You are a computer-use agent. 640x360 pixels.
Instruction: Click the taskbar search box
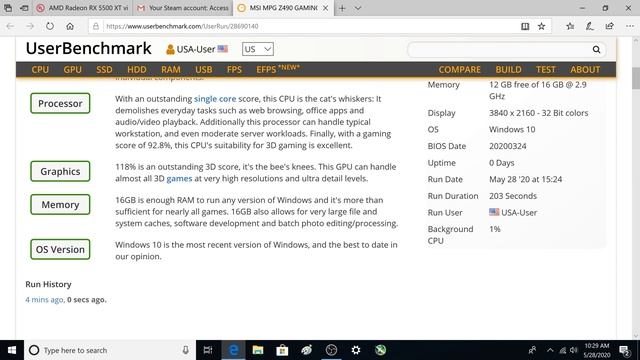pyautogui.click(x=110, y=350)
